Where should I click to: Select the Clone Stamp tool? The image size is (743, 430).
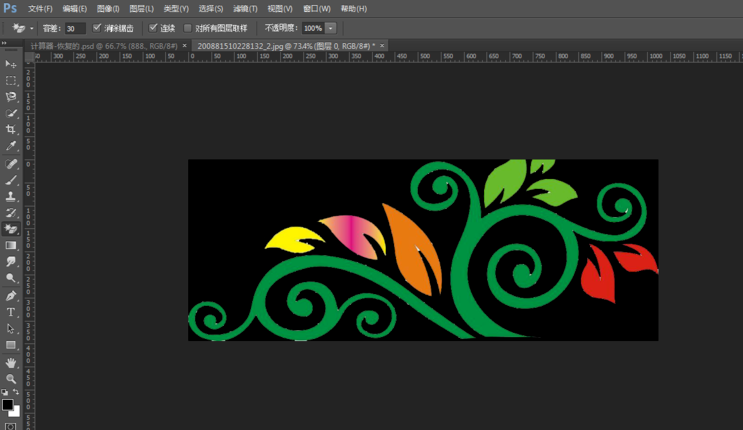tap(10, 197)
